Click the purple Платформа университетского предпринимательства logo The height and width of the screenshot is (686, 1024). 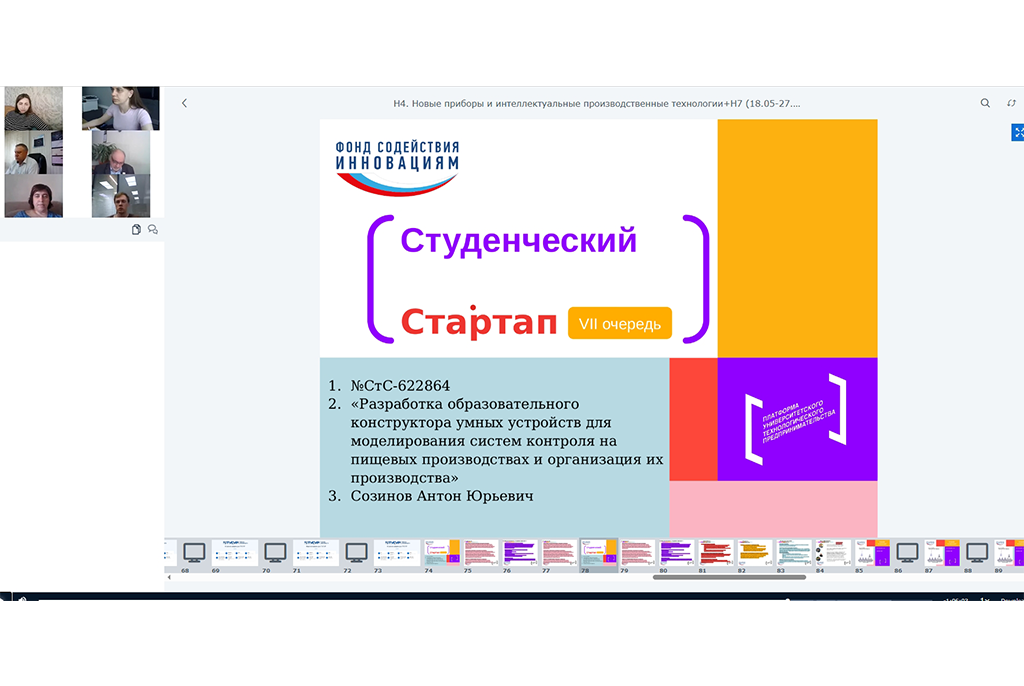[797, 419]
